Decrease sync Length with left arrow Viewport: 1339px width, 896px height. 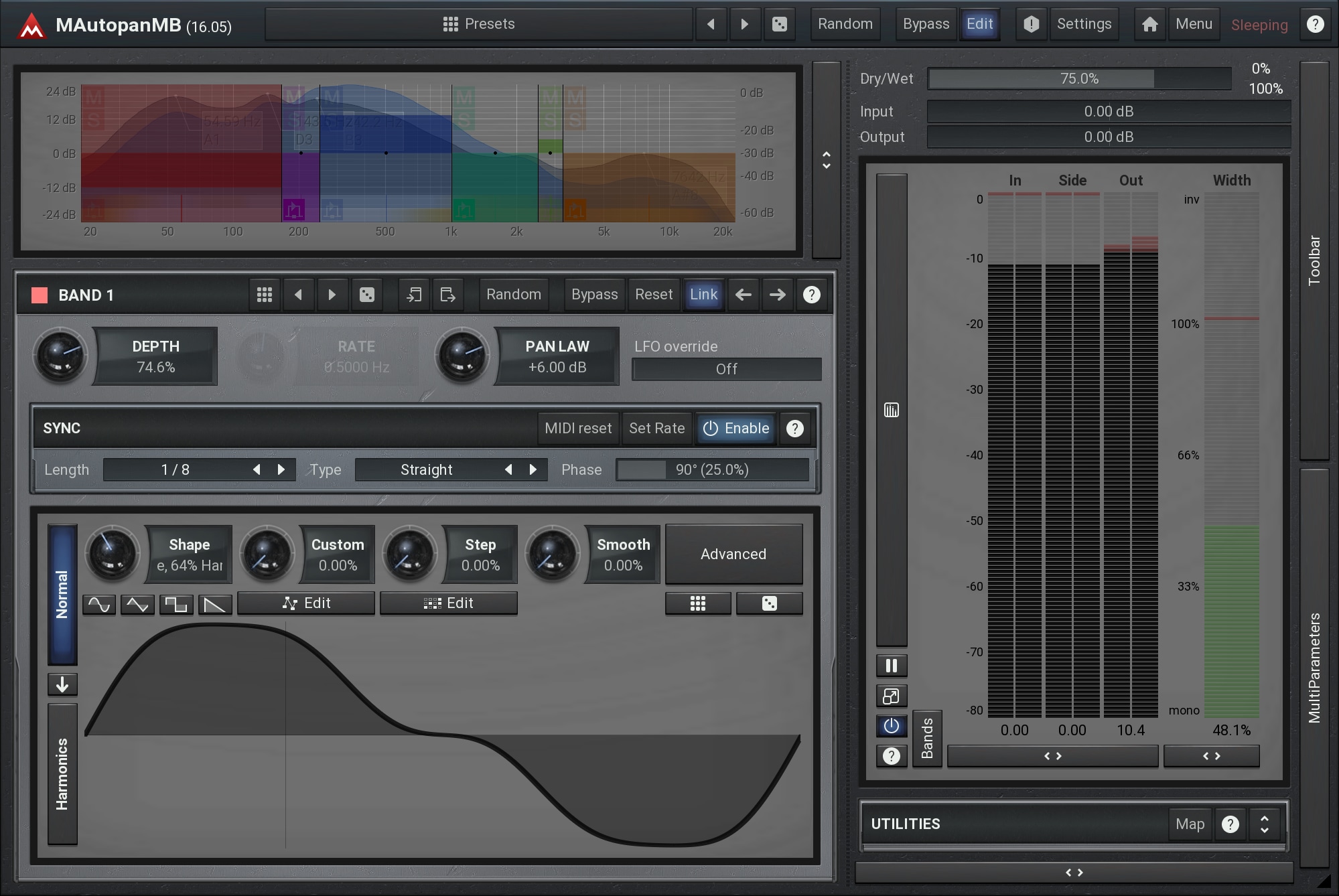pos(257,470)
